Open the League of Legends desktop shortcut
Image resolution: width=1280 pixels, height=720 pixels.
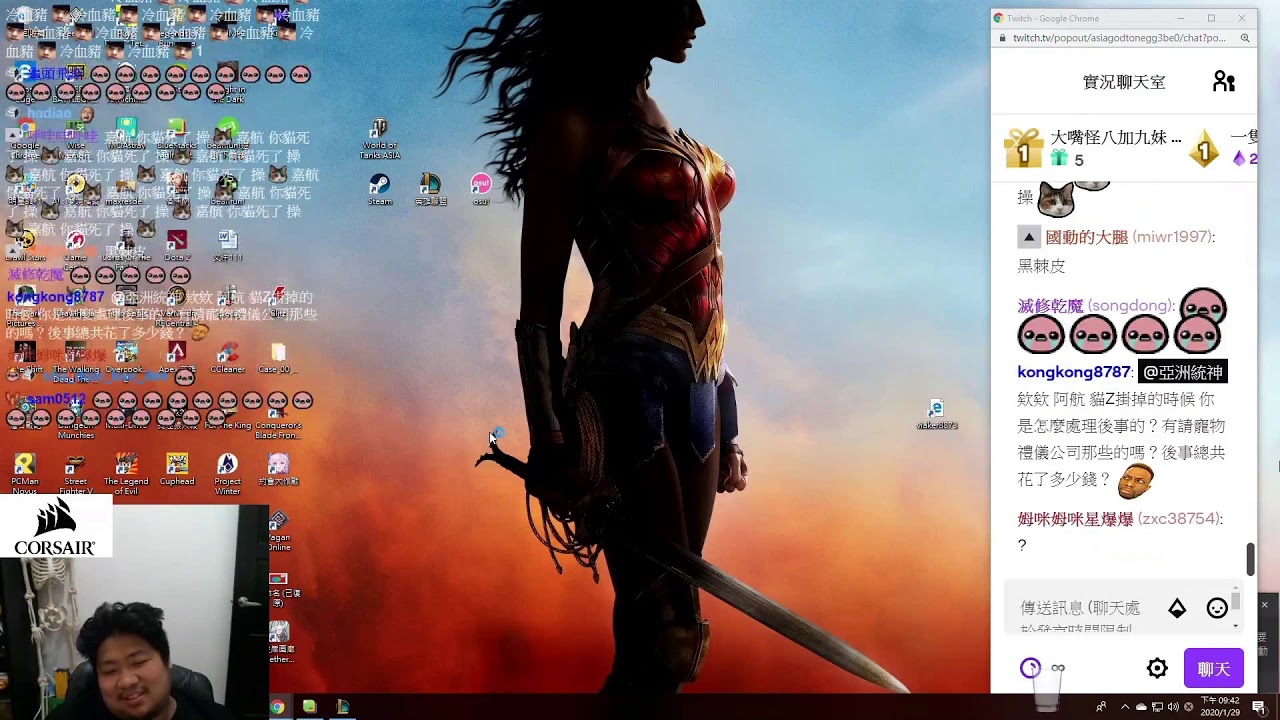pyautogui.click(x=430, y=190)
